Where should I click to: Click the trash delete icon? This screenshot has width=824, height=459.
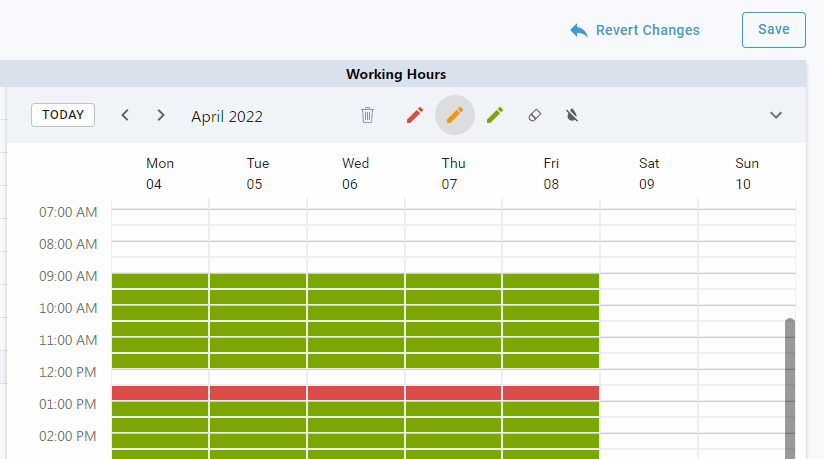click(367, 115)
